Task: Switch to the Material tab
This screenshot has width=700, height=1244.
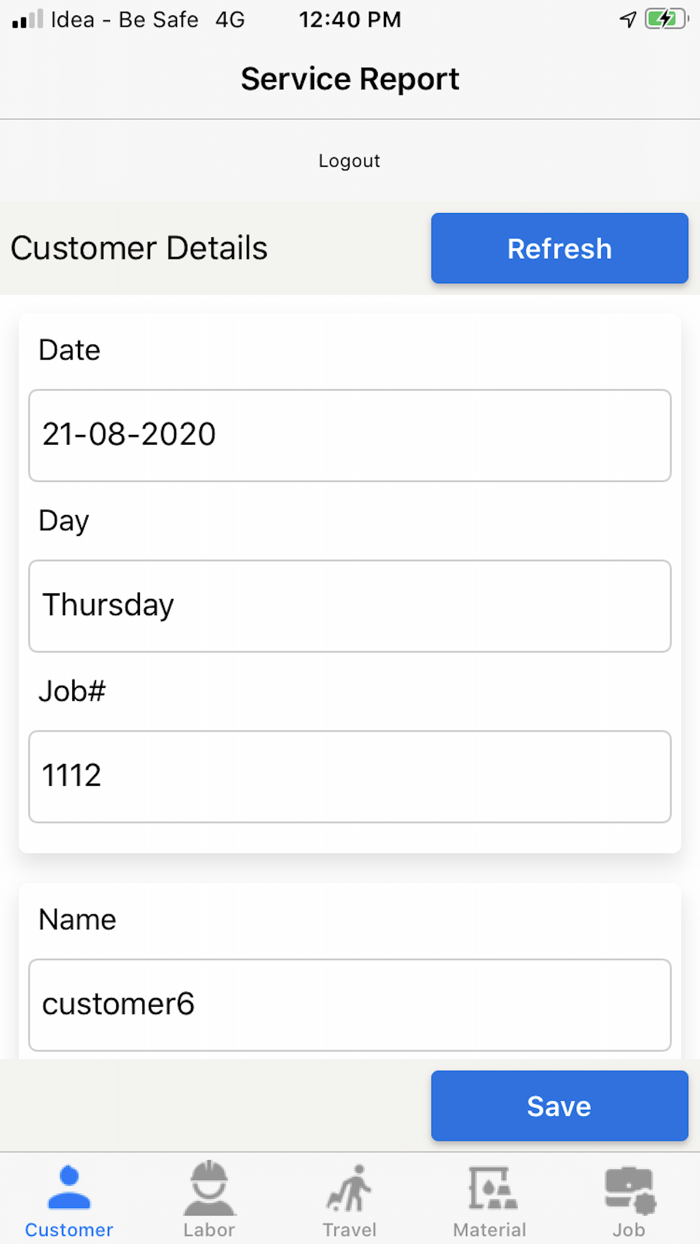Action: coord(489,1200)
